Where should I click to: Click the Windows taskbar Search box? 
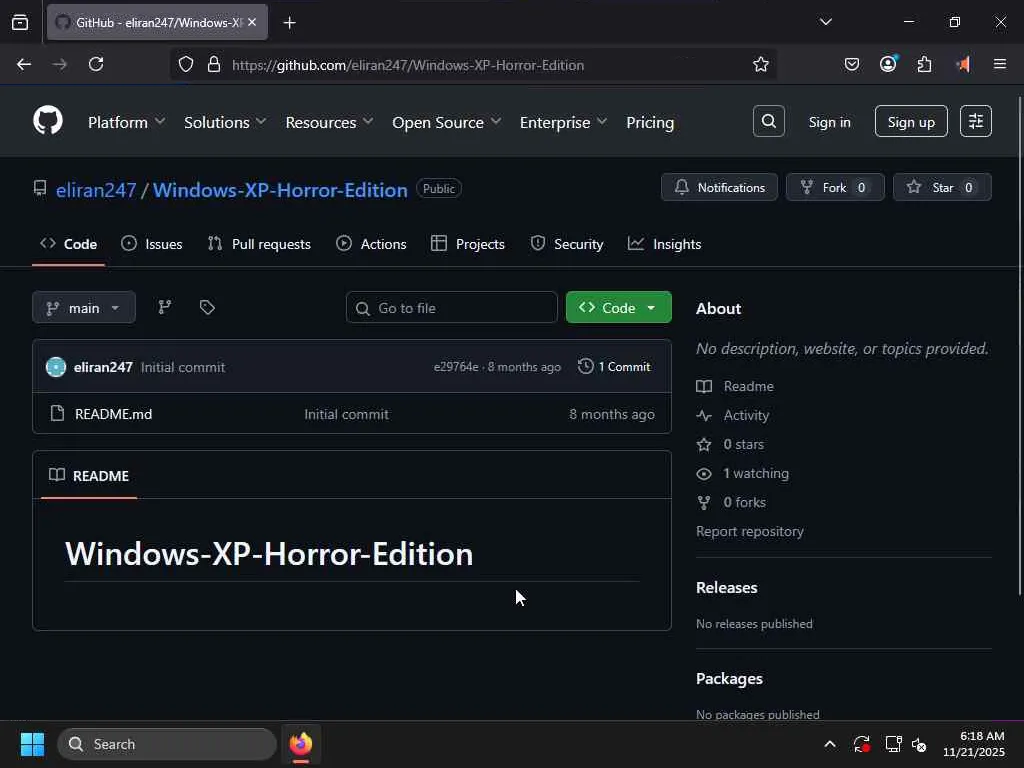[167, 744]
